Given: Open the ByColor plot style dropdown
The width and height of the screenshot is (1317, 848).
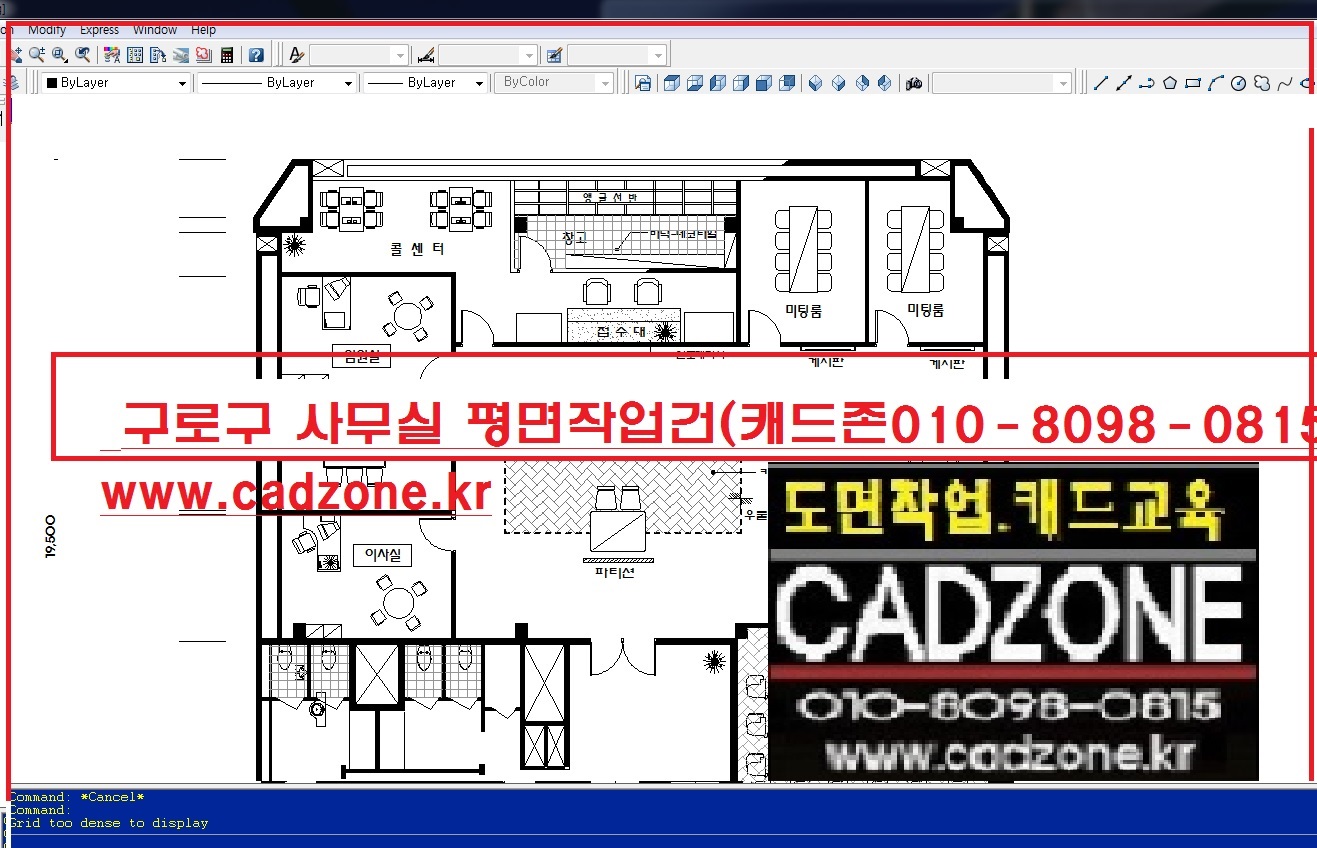Looking at the screenshot, I should pyautogui.click(x=554, y=83).
